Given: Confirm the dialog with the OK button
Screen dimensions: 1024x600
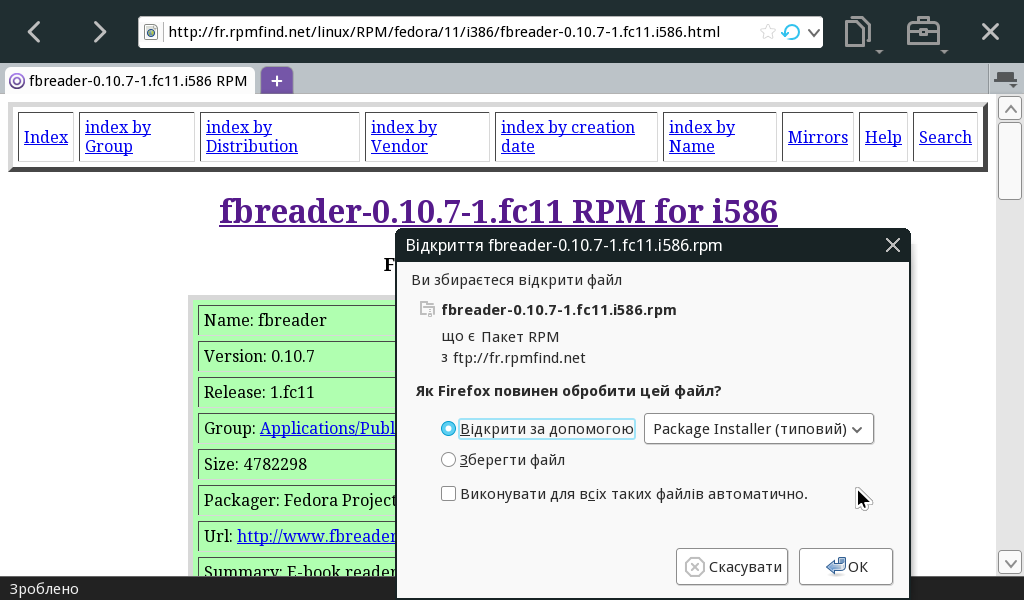Looking at the screenshot, I should click(846, 567).
